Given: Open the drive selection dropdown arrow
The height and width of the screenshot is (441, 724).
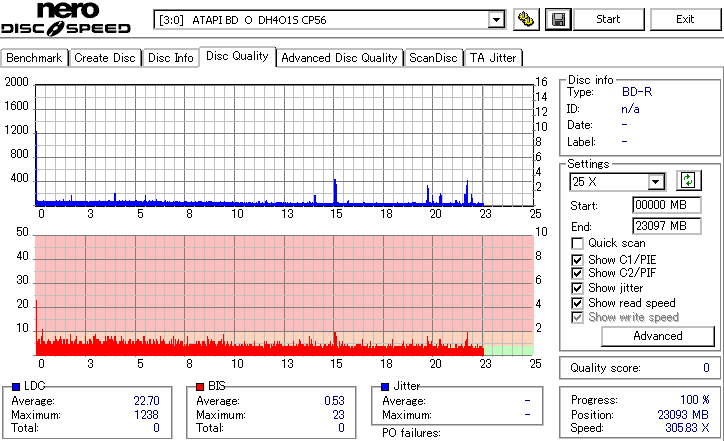Looking at the screenshot, I should point(496,20).
